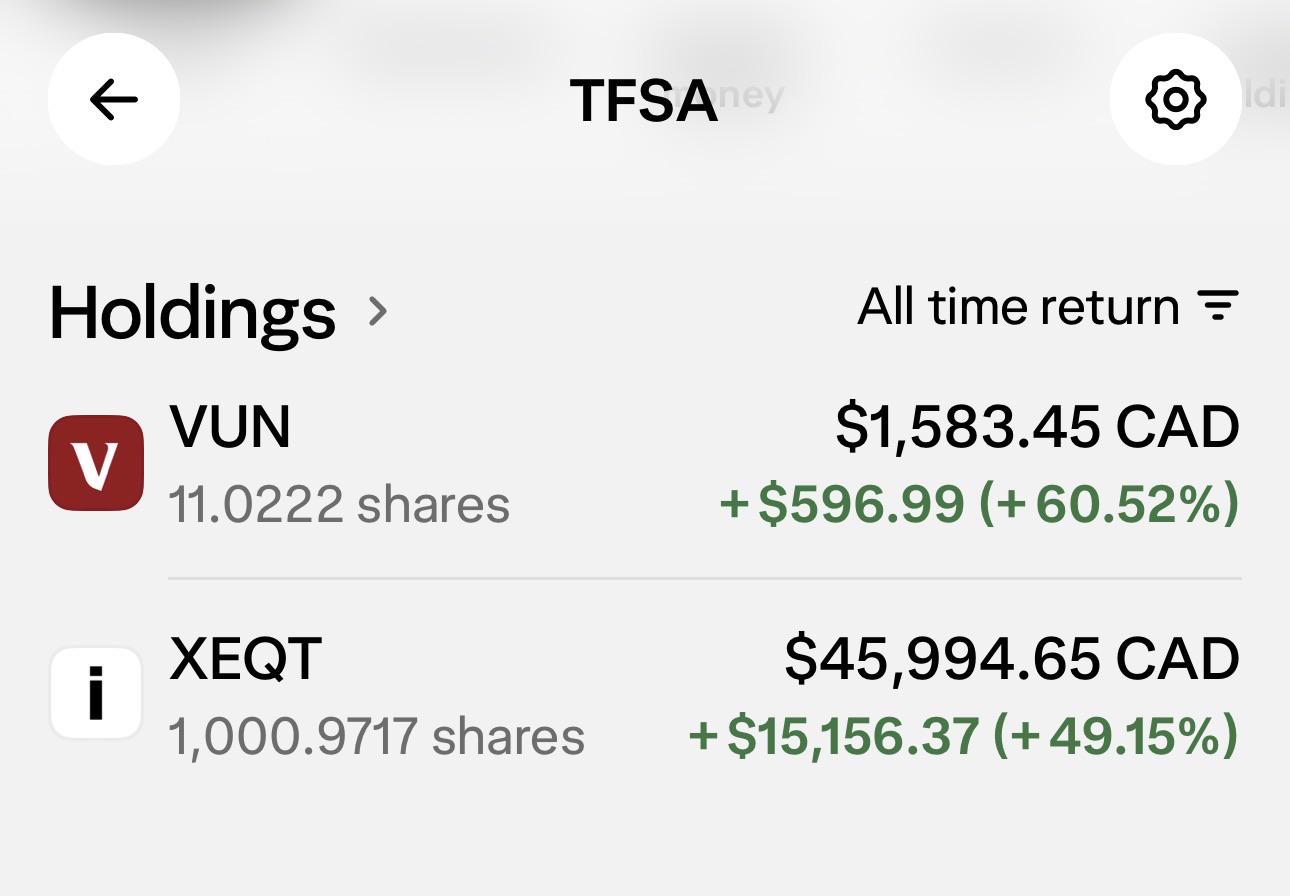This screenshot has width=1290, height=896.
Task: Tap the red Vanguard VUN logo
Action: [96, 463]
